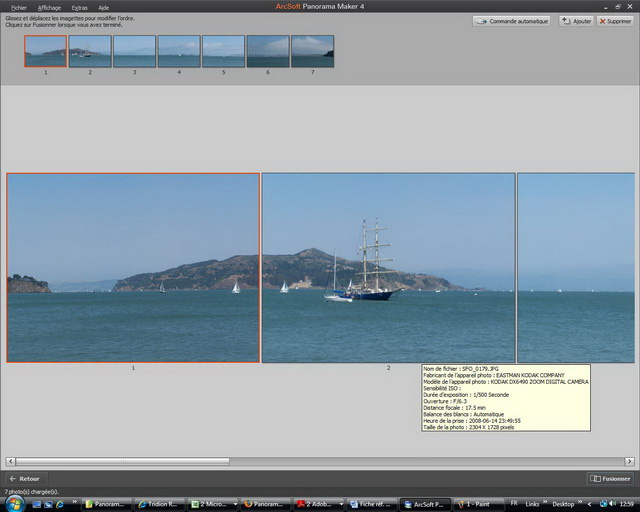Select thumbnail 5 in the filmstrip
Viewport: 640px width, 512px height.
[223, 51]
